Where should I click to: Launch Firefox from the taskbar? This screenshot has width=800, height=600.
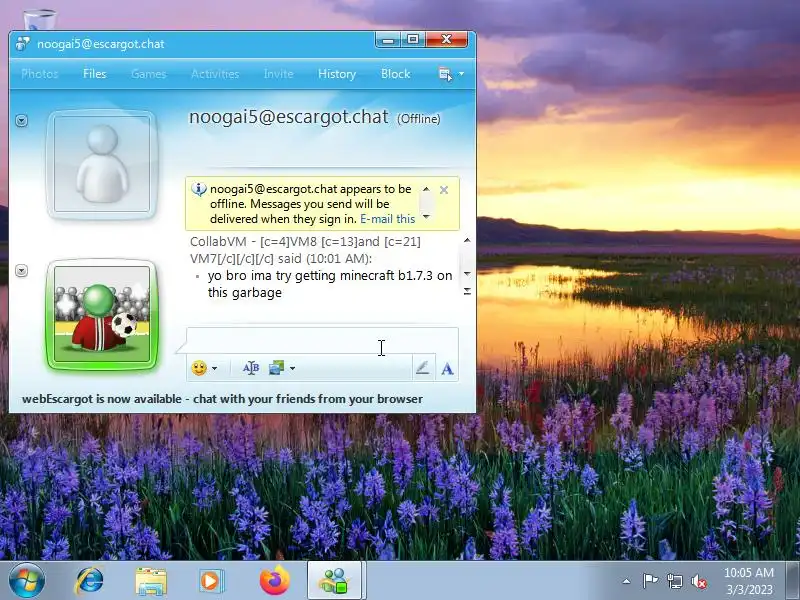[x=274, y=580]
